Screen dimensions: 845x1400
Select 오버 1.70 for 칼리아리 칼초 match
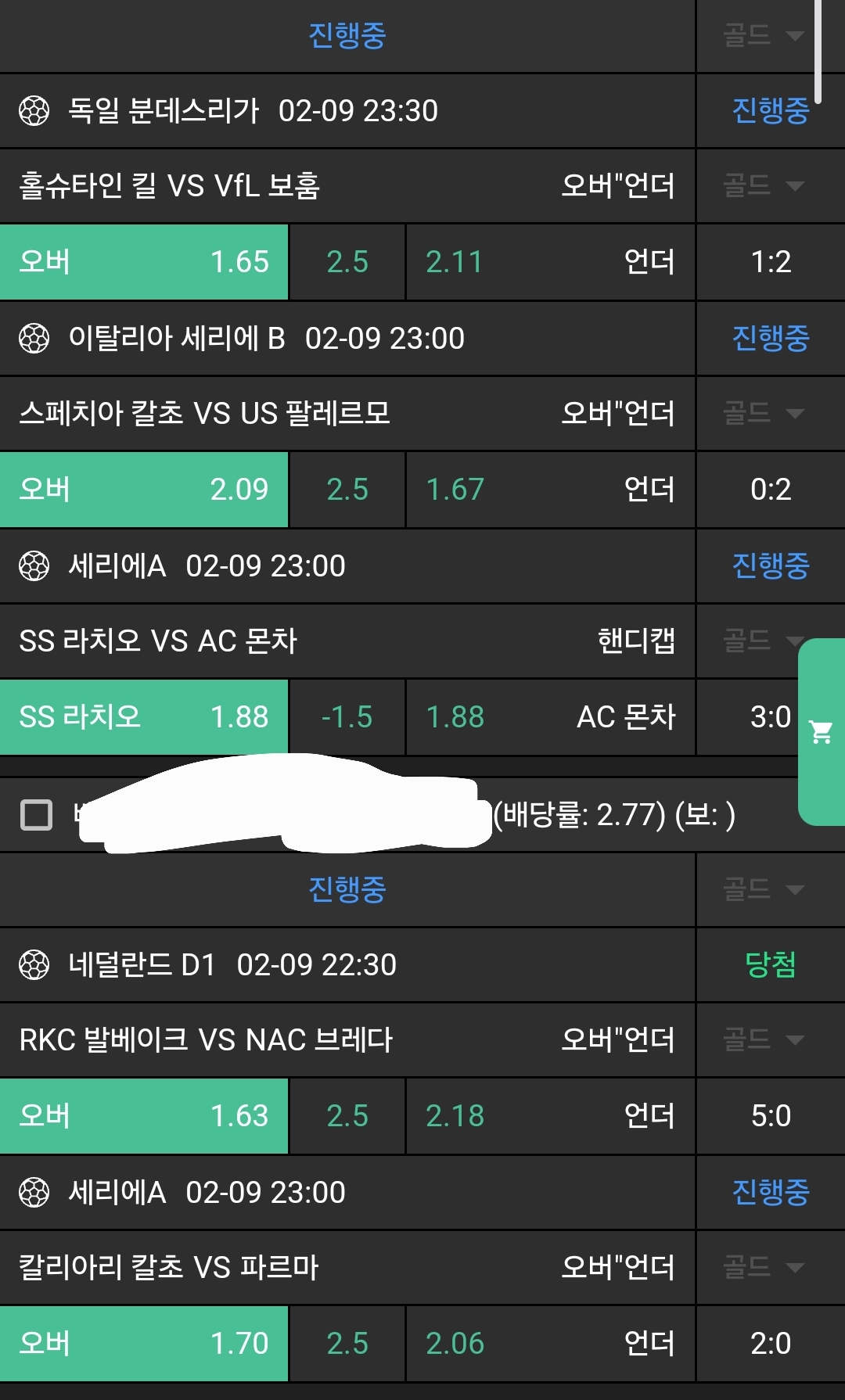(144, 1344)
